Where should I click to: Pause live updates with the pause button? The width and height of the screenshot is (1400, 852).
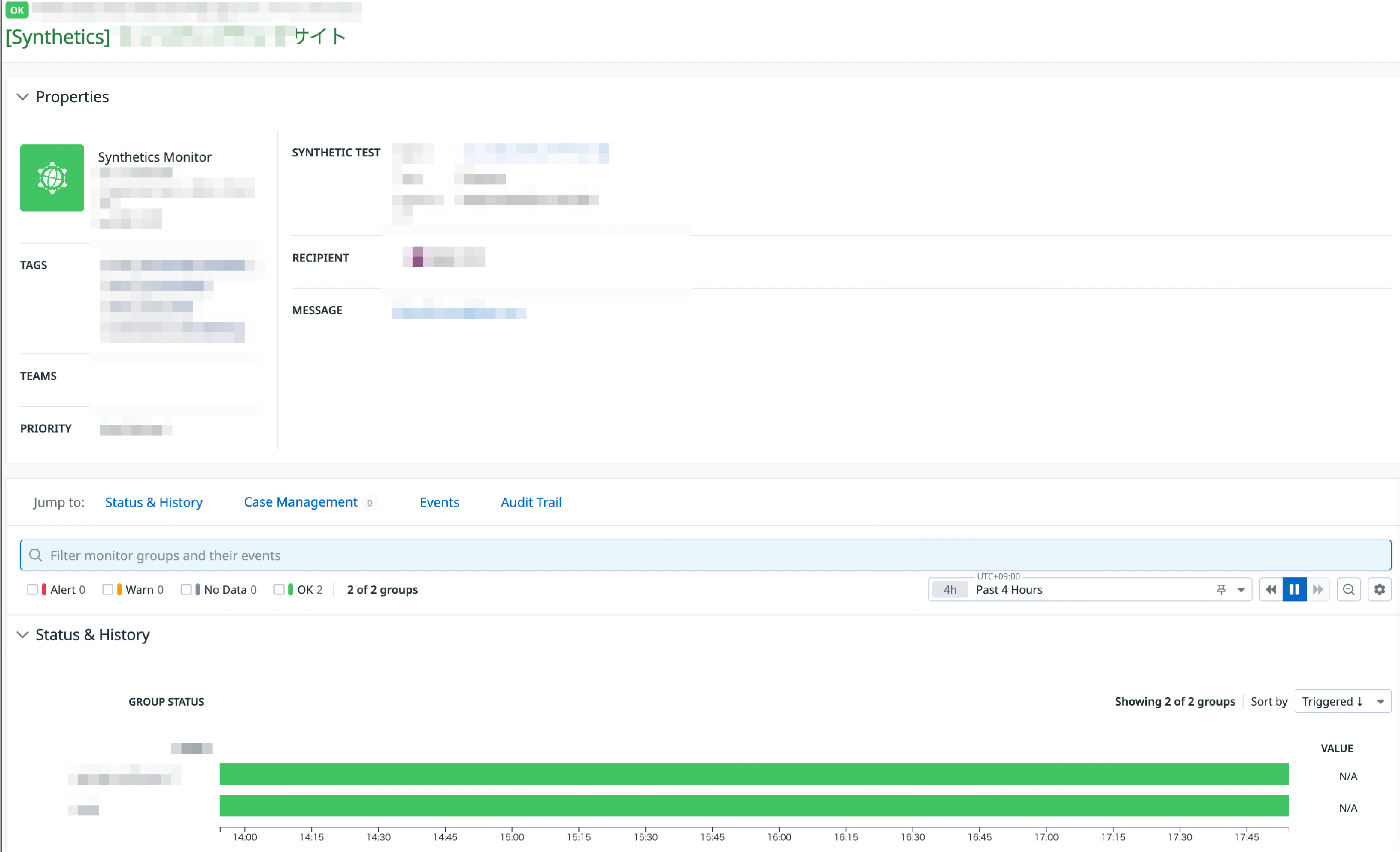point(1295,590)
